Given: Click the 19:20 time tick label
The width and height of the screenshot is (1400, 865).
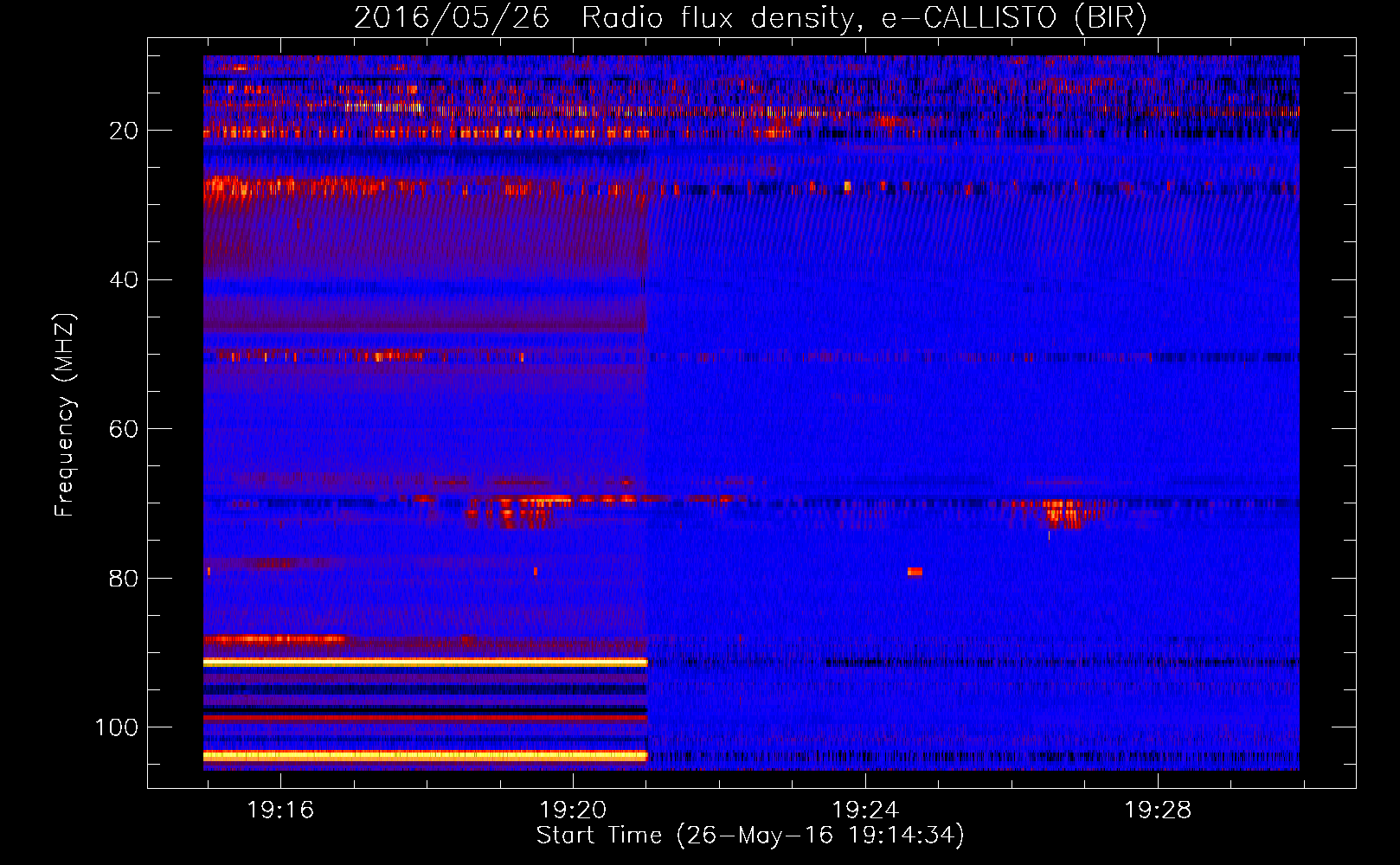Looking at the screenshot, I should click(x=573, y=811).
